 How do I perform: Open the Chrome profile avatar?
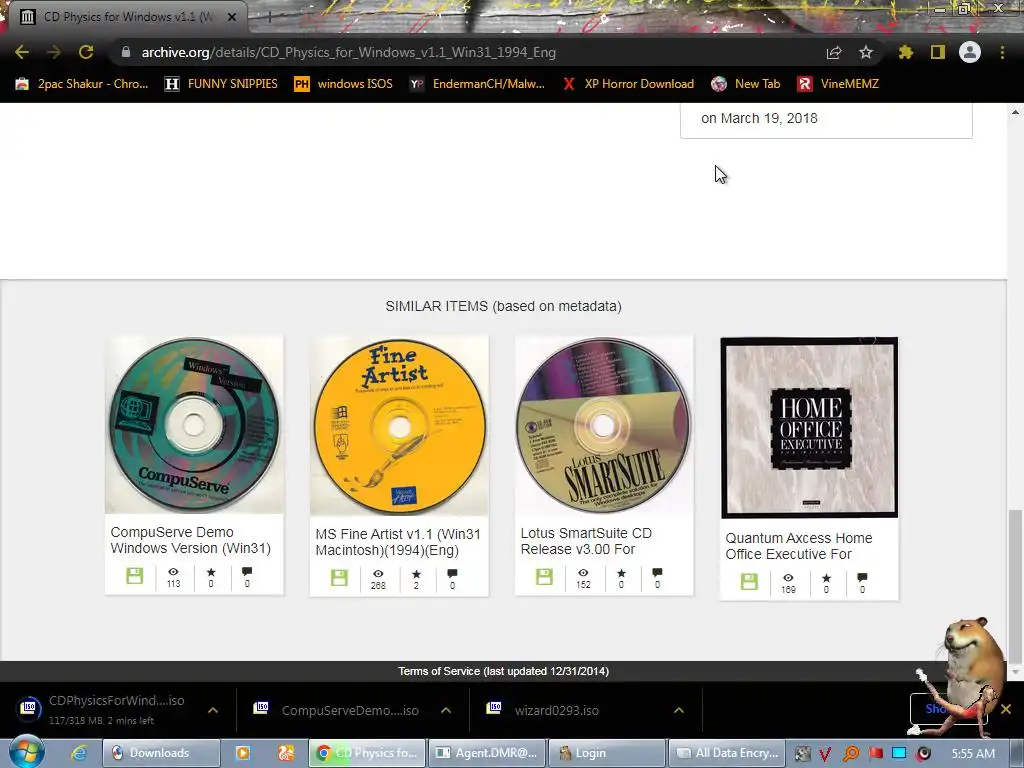(x=970, y=52)
